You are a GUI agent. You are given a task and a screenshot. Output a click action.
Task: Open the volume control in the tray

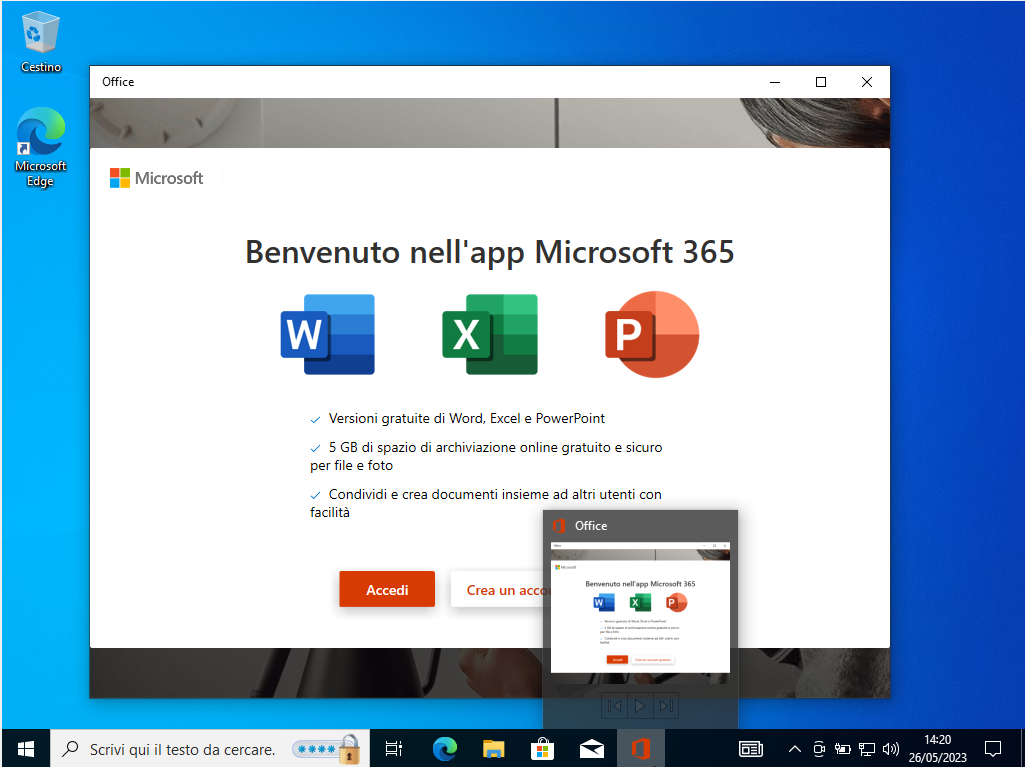click(891, 749)
